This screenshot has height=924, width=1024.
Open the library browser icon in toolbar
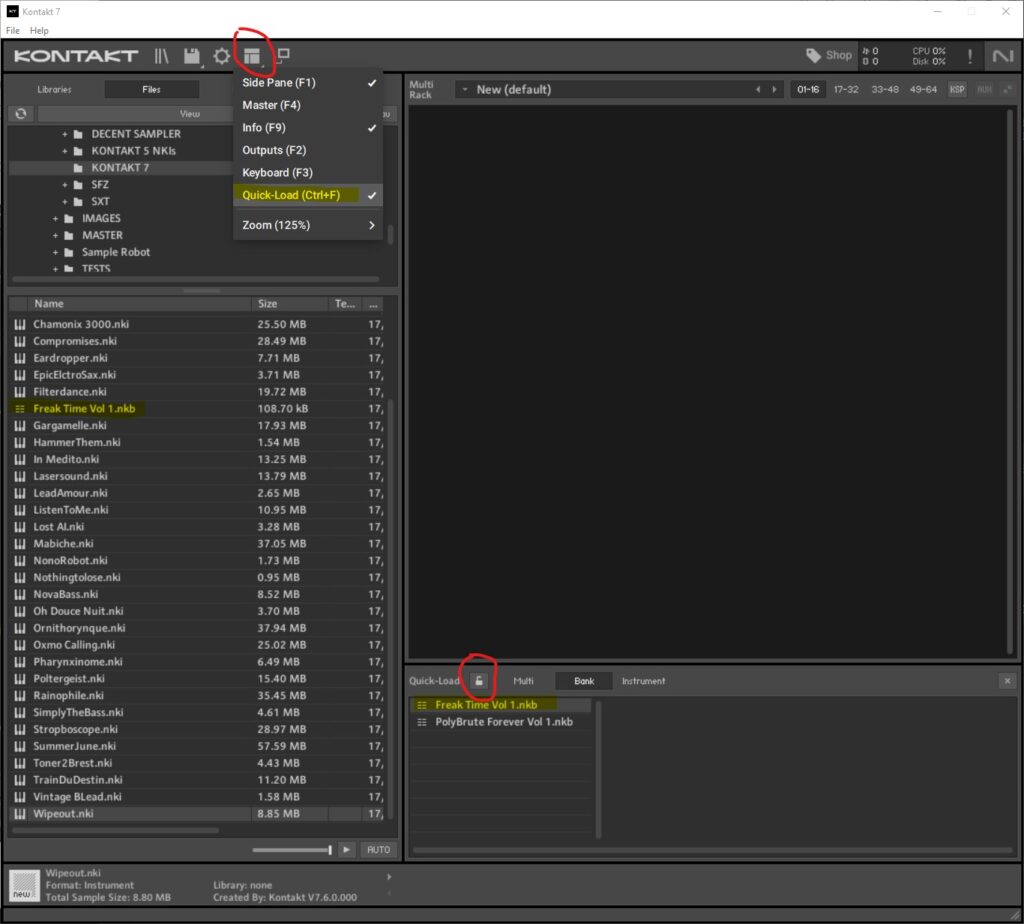(x=161, y=56)
